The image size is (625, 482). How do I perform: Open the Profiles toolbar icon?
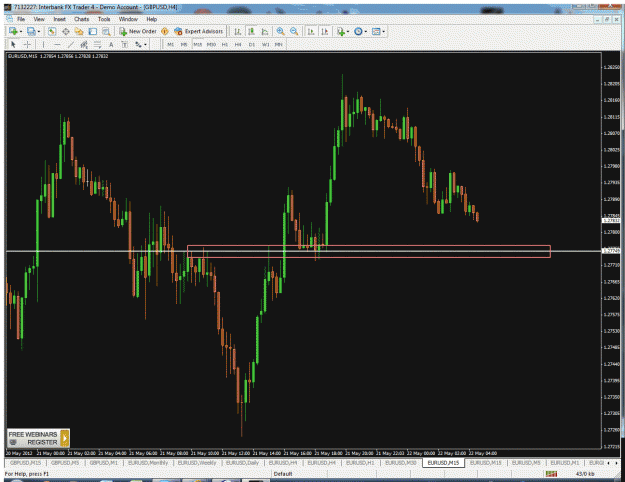click(31, 31)
